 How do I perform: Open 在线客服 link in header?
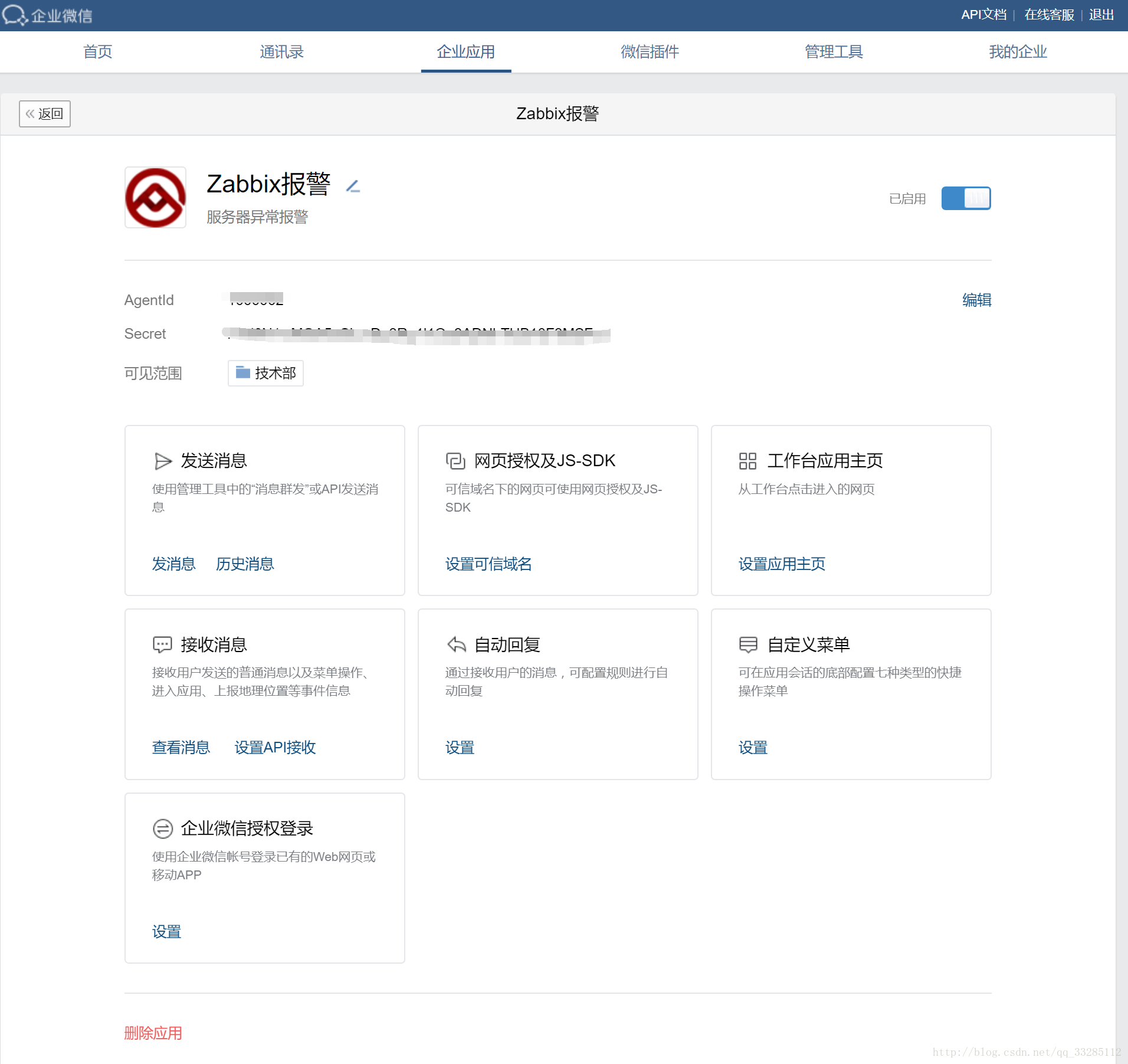pyautogui.click(x=1049, y=15)
